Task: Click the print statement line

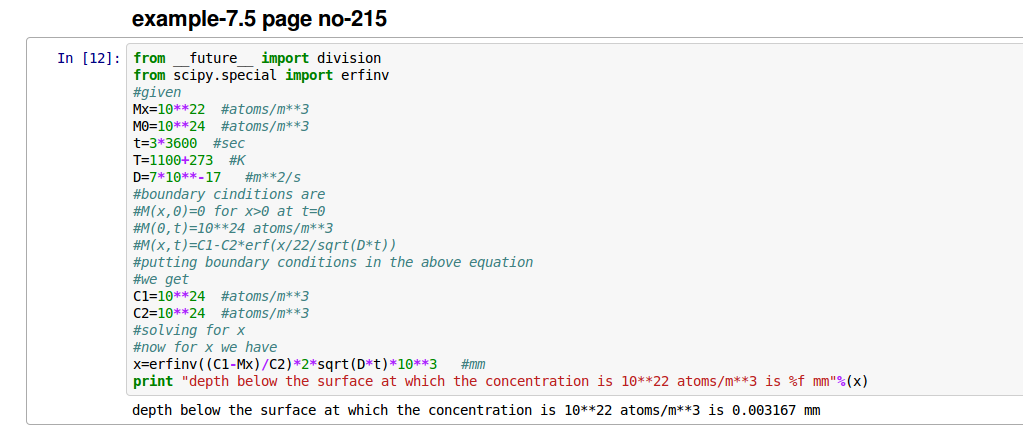Action: 499,381
